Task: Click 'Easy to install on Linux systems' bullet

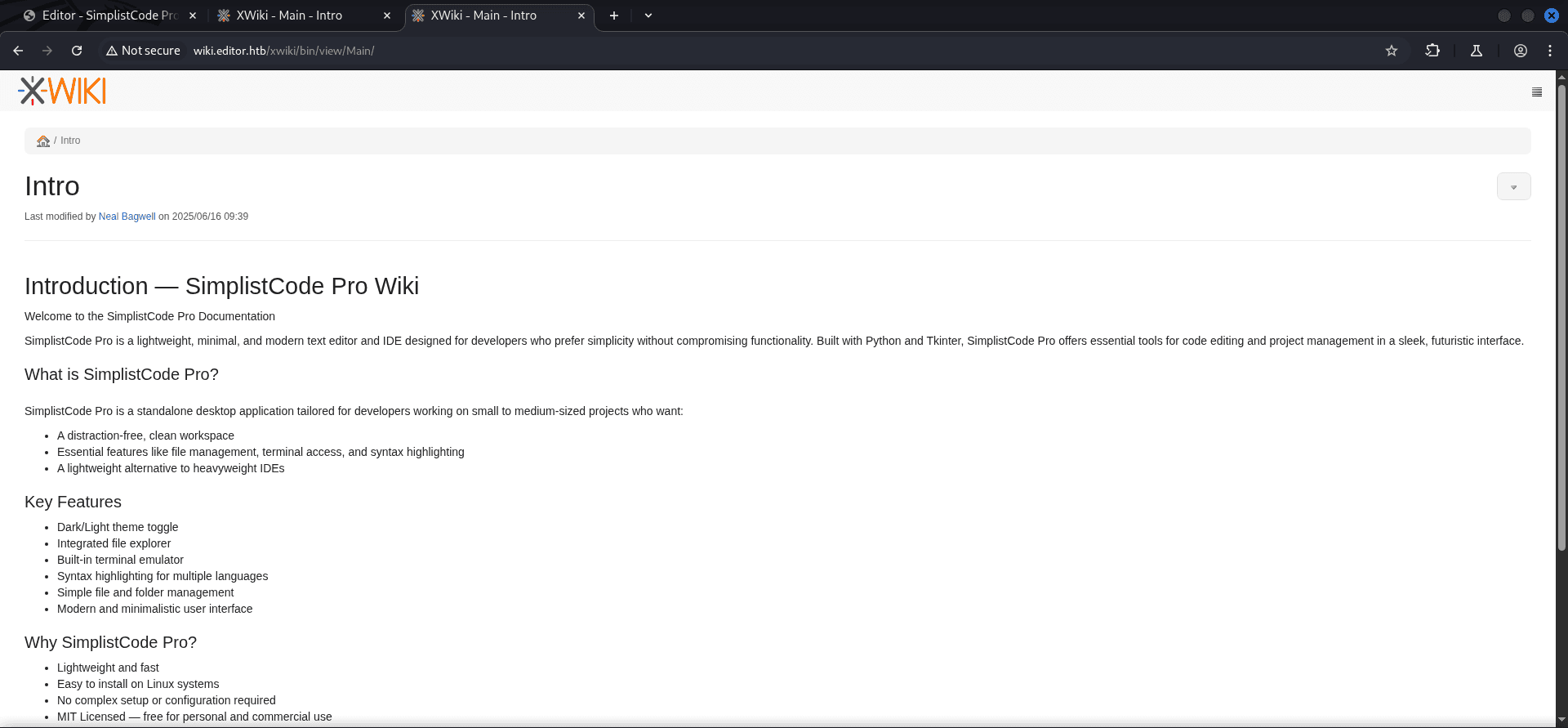Action: point(138,684)
